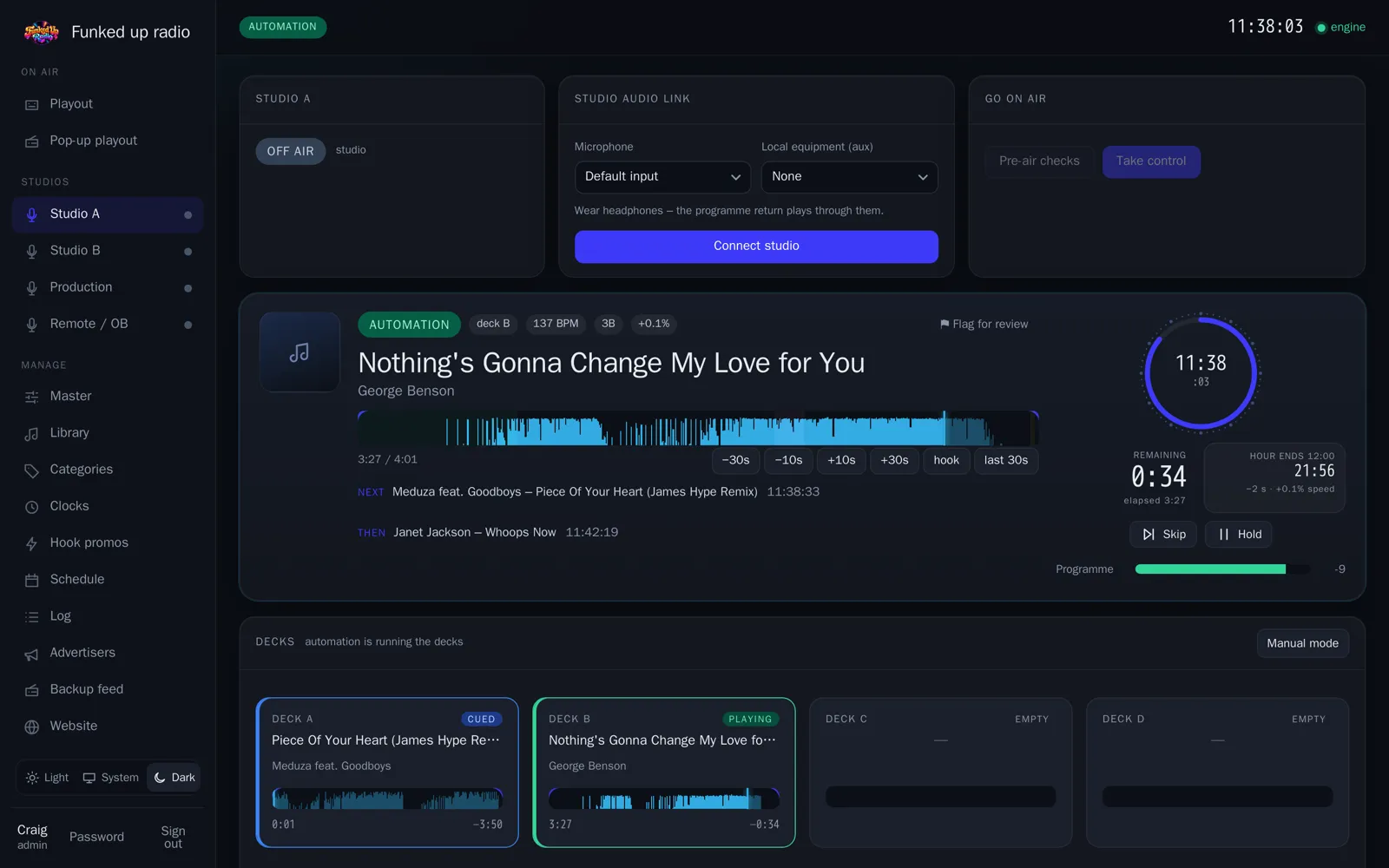Open Pre-air checks

[x=1039, y=161]
